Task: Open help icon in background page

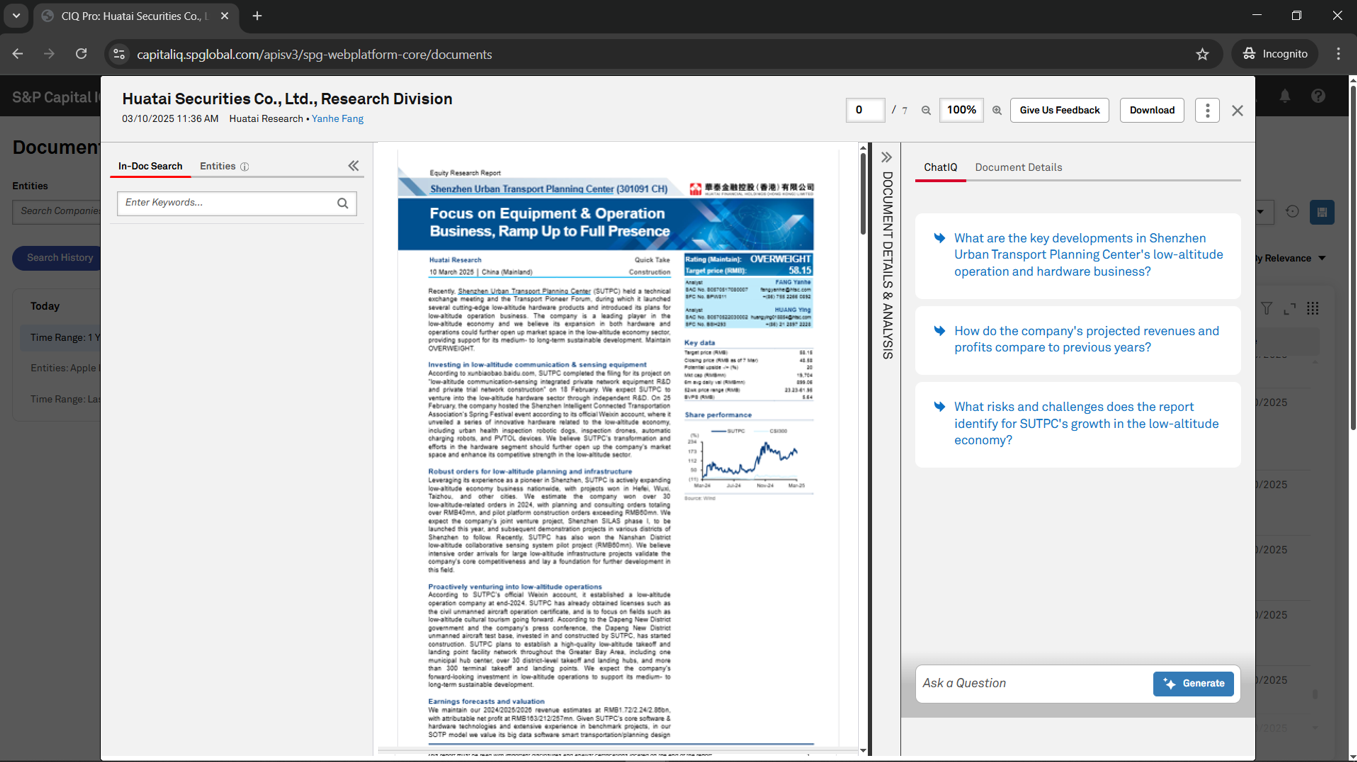Action: pos(1318,96)
